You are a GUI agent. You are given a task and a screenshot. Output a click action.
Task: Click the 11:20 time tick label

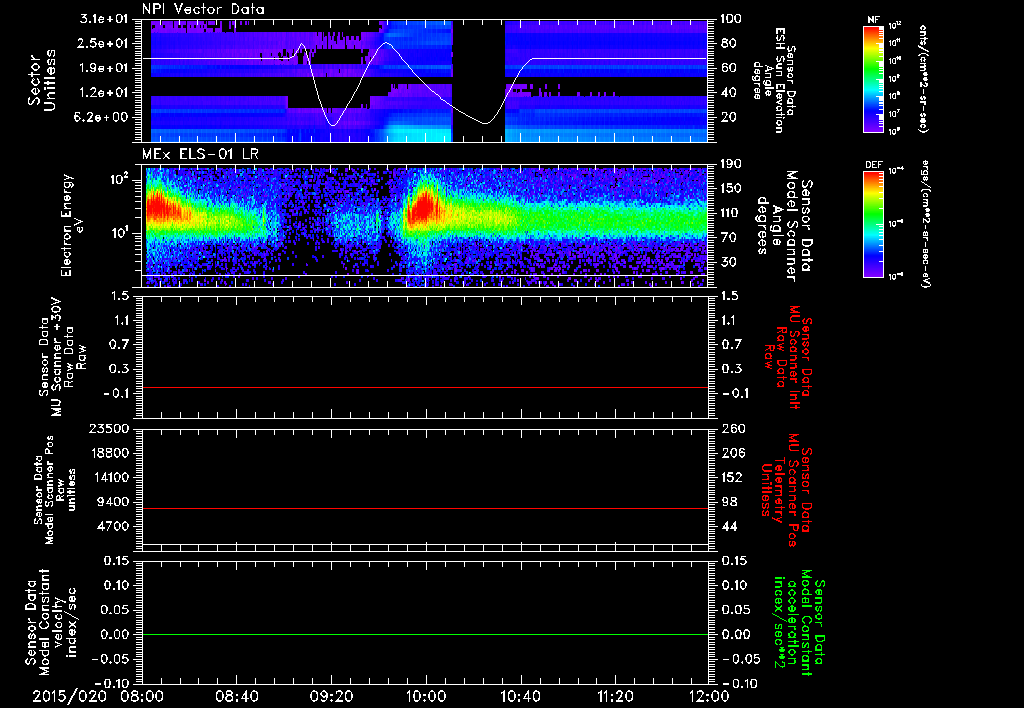615,696
